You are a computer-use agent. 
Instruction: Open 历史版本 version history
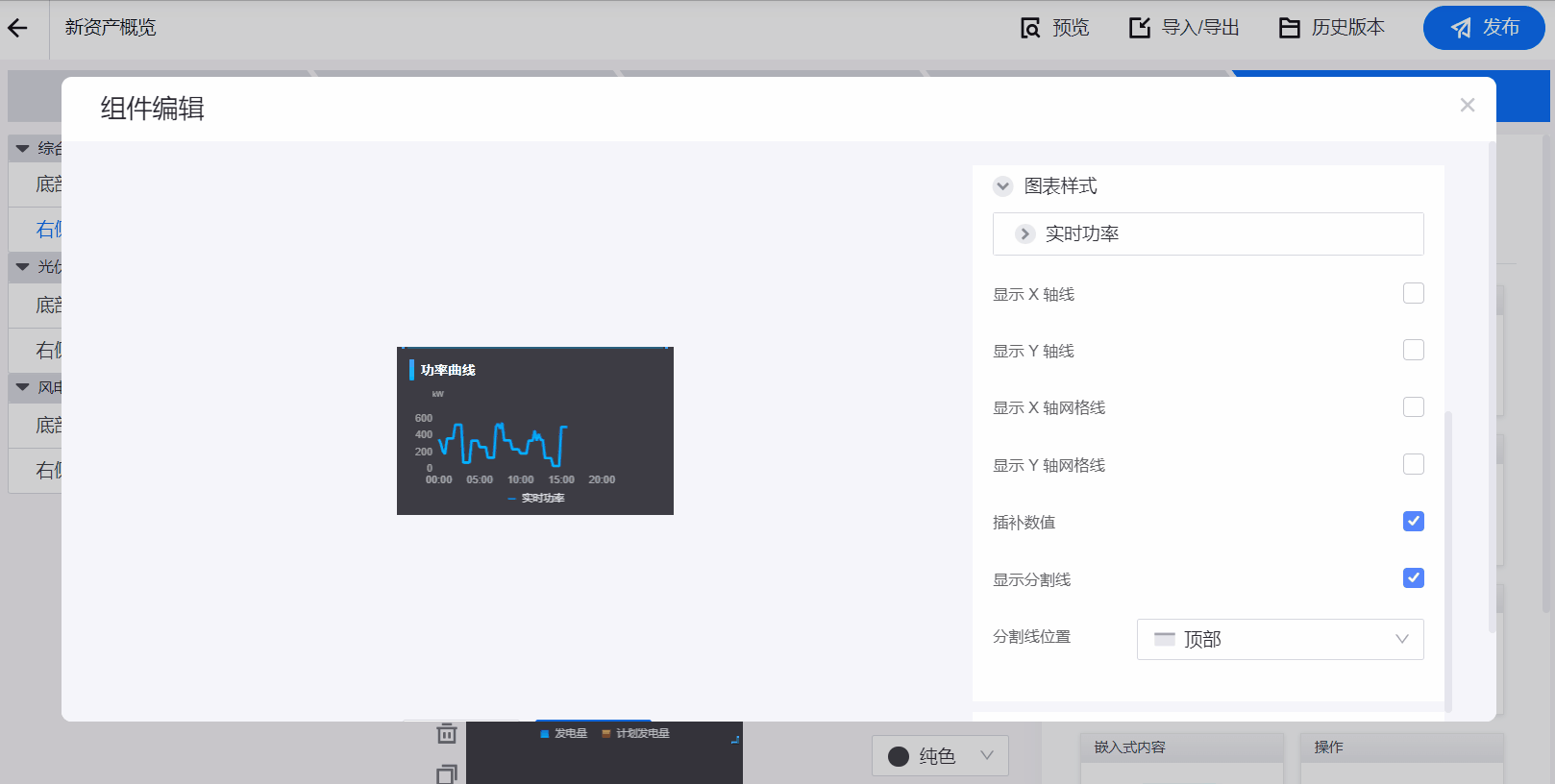pyautogui.click(x=1332, y=28)
